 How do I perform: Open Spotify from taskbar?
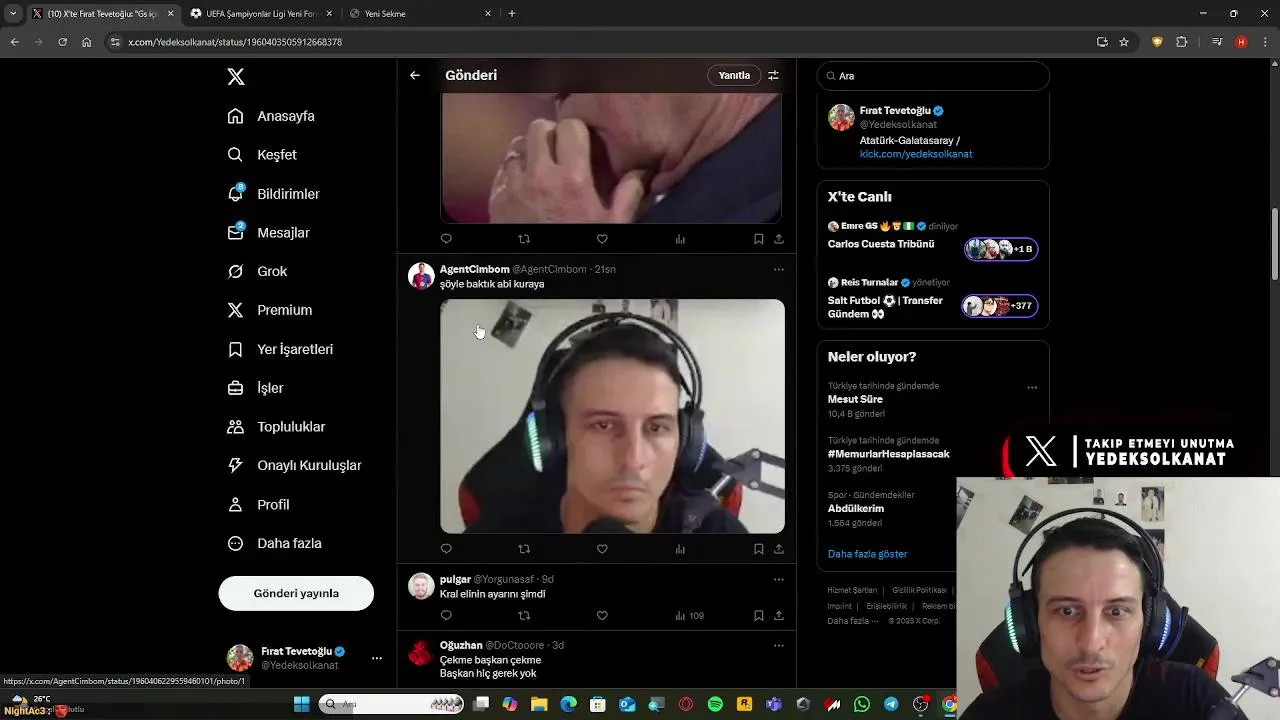tap(715, 704)
